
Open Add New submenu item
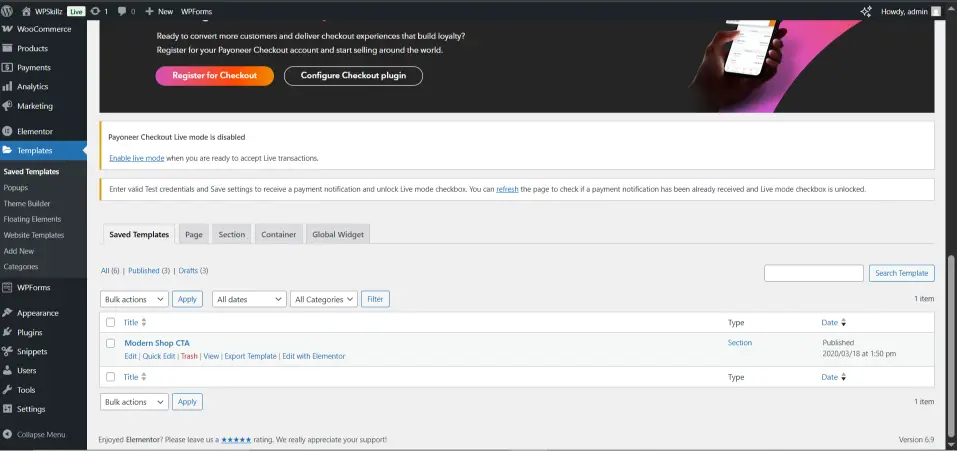[19, 251]
